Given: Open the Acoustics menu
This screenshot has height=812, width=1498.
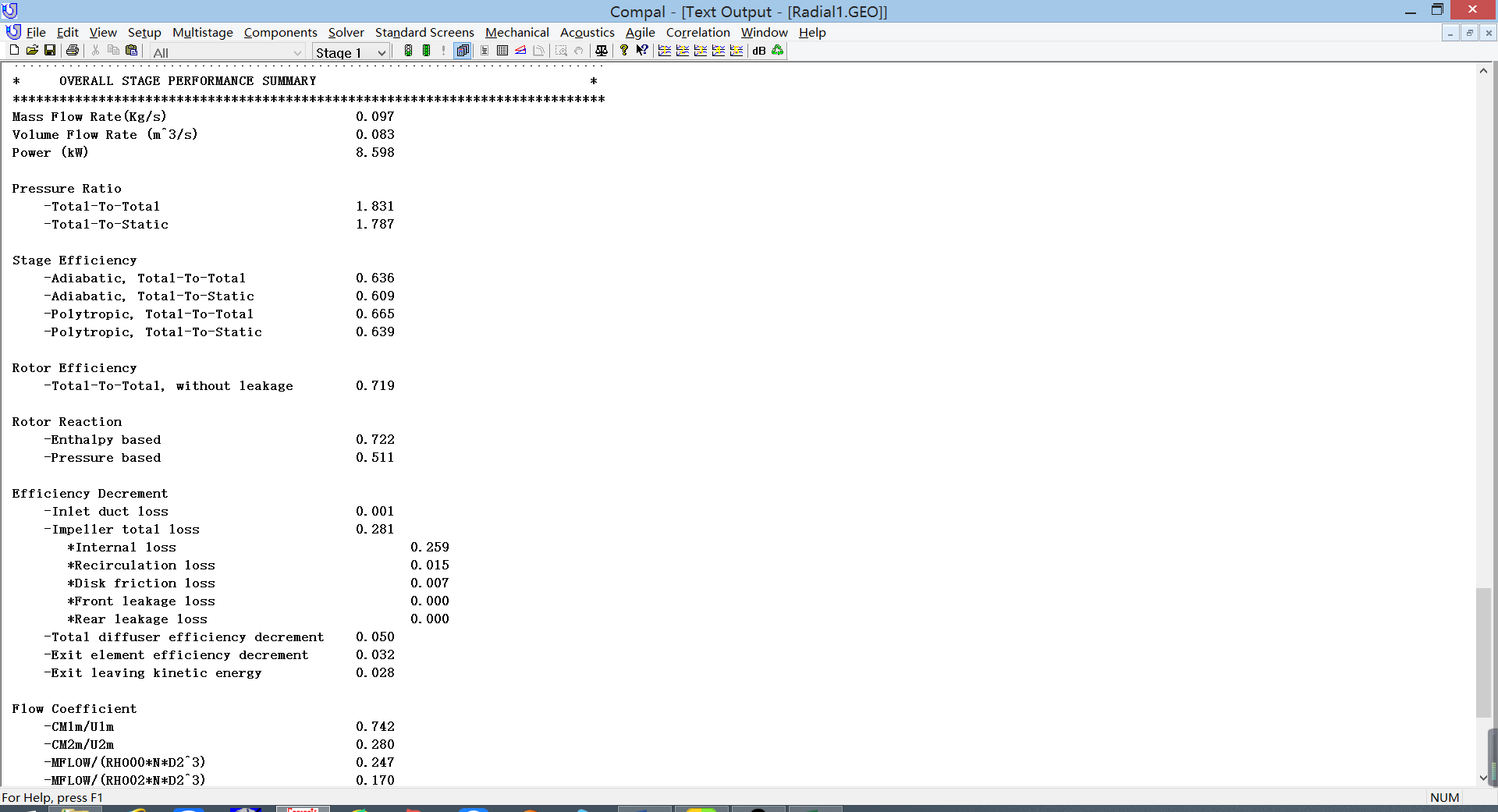Looking at the screenshot, I should point(587,32).
